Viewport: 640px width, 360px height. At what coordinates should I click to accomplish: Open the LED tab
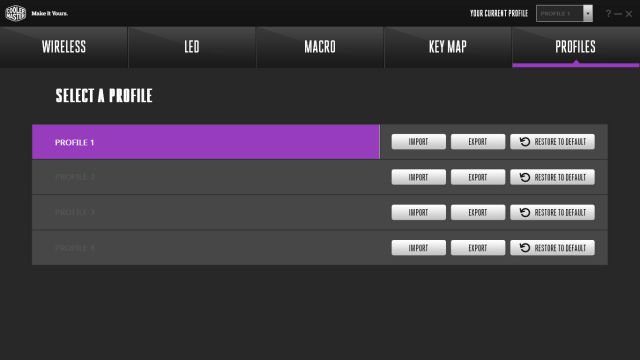click(x=192, y=47)
